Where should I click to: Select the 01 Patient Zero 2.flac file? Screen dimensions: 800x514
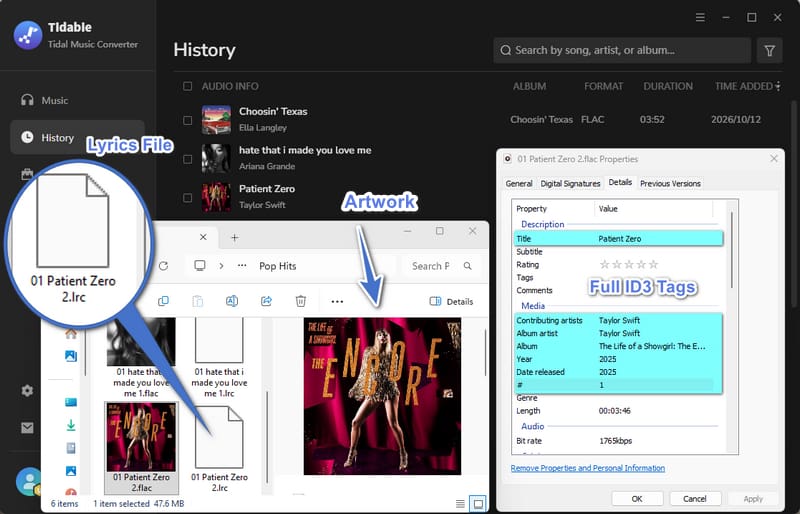[141, 448]
